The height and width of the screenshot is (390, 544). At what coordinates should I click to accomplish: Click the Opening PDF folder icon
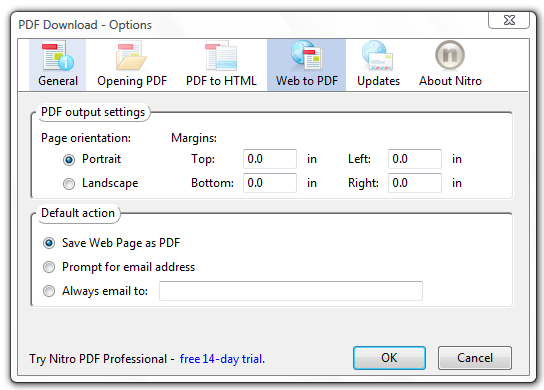(x=131, y=56)
